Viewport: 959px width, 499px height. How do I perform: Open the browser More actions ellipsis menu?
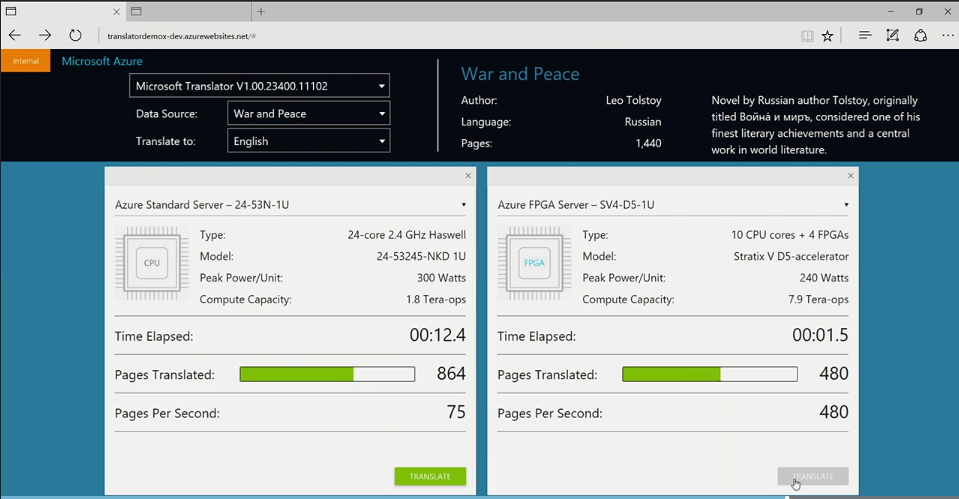click(x=947, y=35)
